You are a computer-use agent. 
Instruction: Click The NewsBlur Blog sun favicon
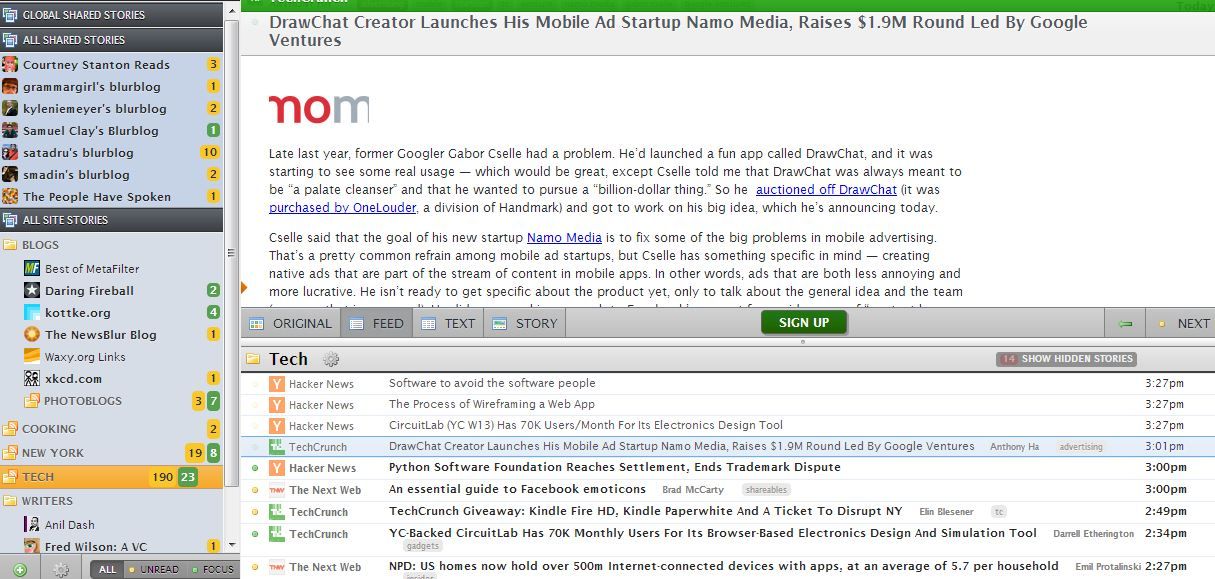click(x=32, y=334)
